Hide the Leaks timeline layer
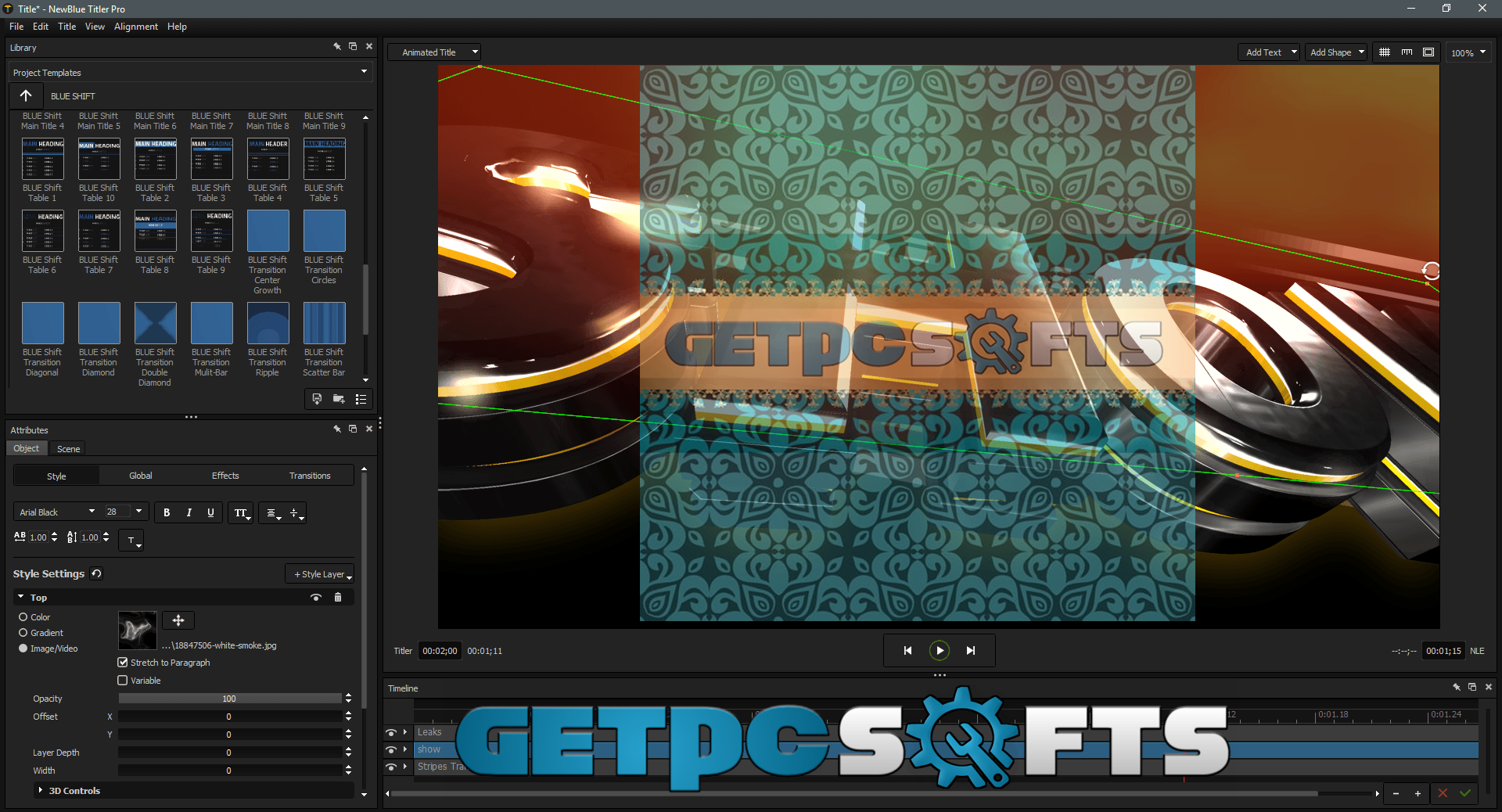The height and width of the screenshot is (812, 1502). [391, 732]
